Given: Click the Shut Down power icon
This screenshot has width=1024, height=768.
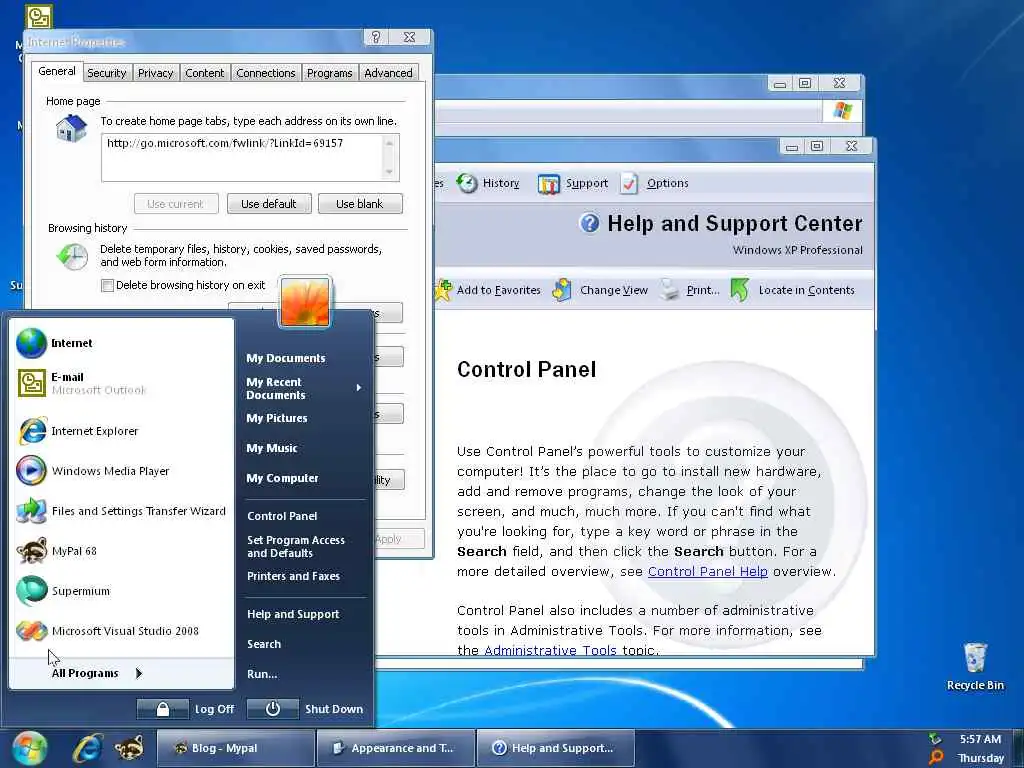Looking at the screenshot, I should coord(272,709).
